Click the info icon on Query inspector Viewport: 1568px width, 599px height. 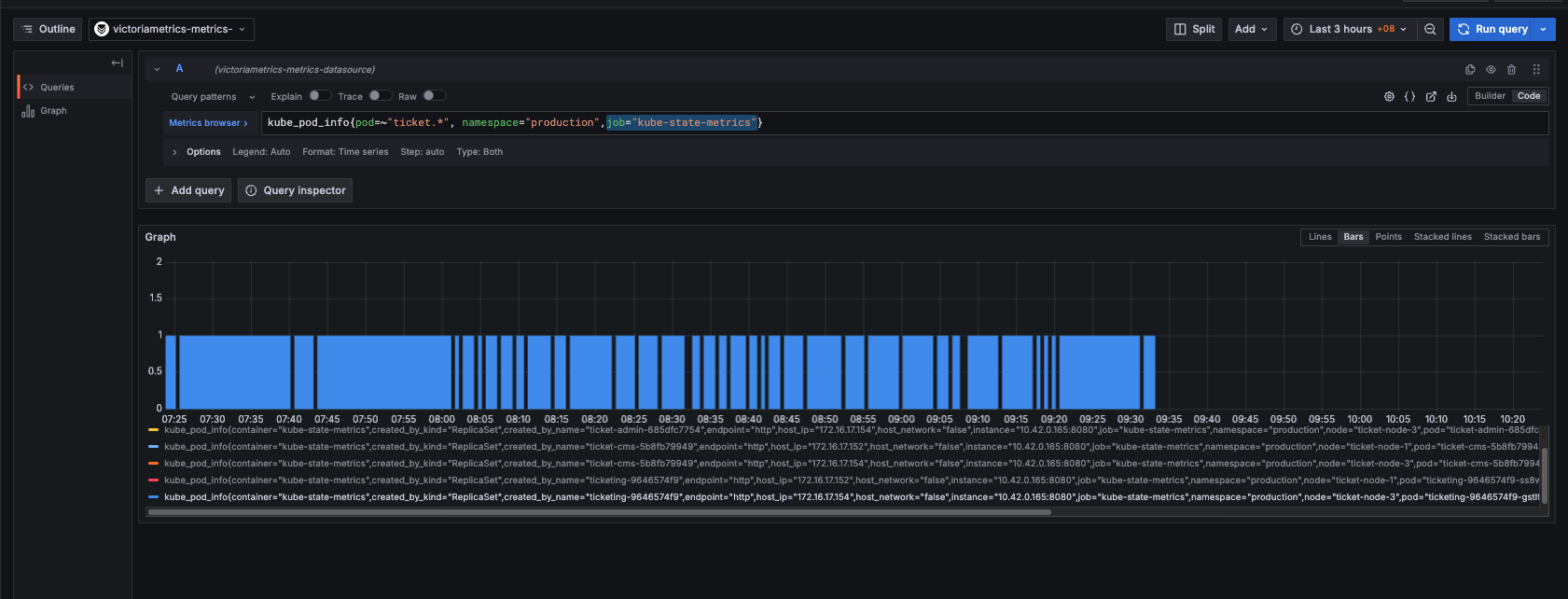[251, 190]
